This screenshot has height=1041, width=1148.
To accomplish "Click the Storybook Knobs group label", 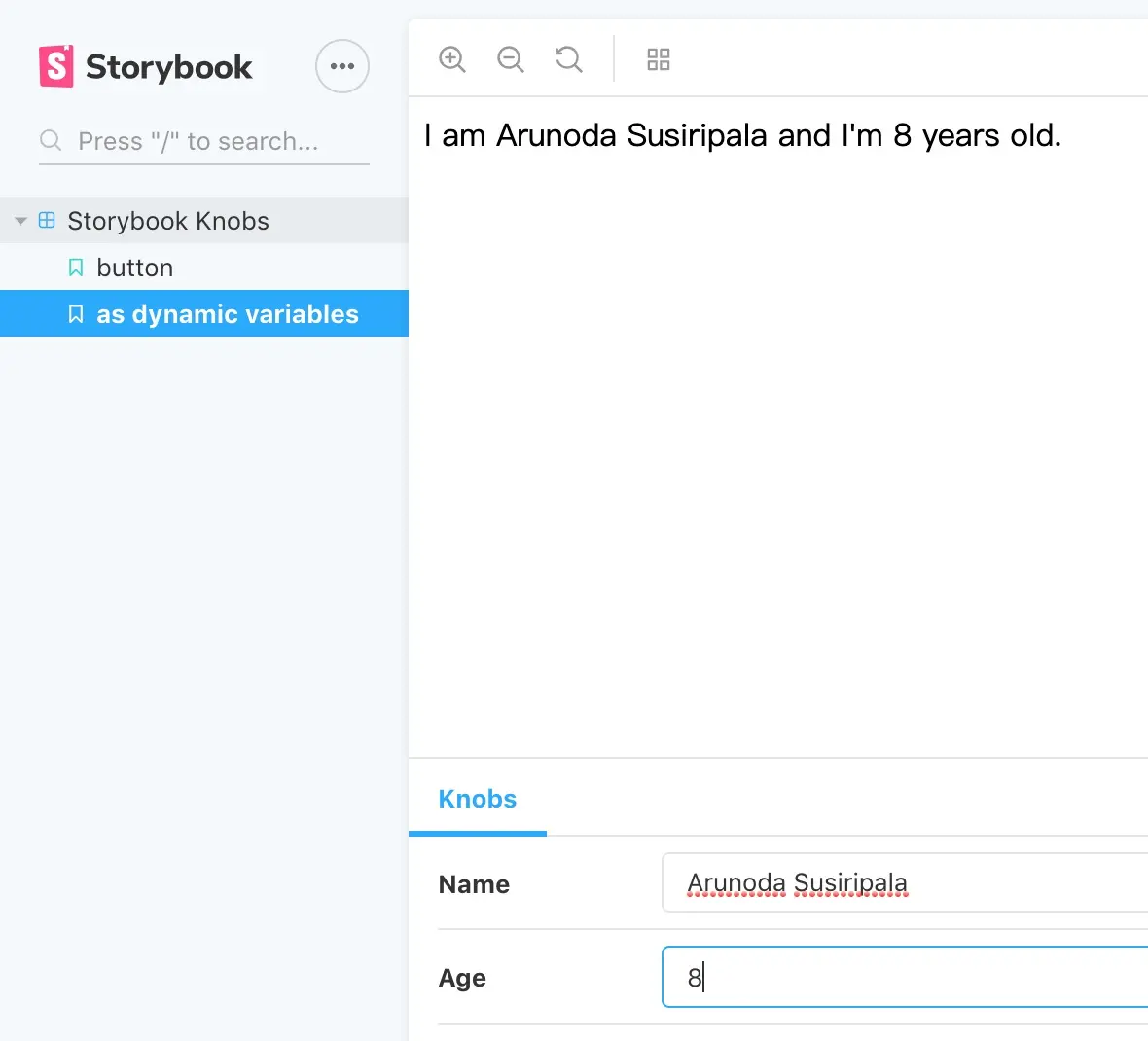I will [x=168, y=221].
